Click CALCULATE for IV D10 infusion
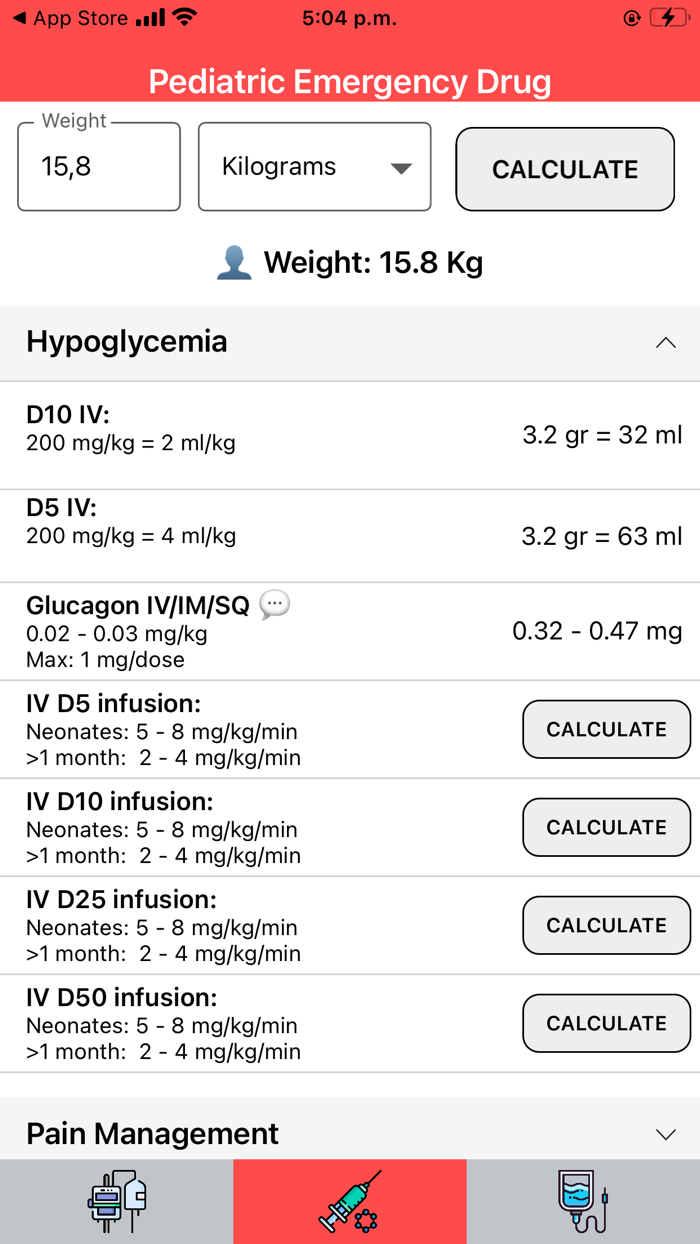Image resolution: width=700 pixels, height=1244 pixels. (606, 827)
